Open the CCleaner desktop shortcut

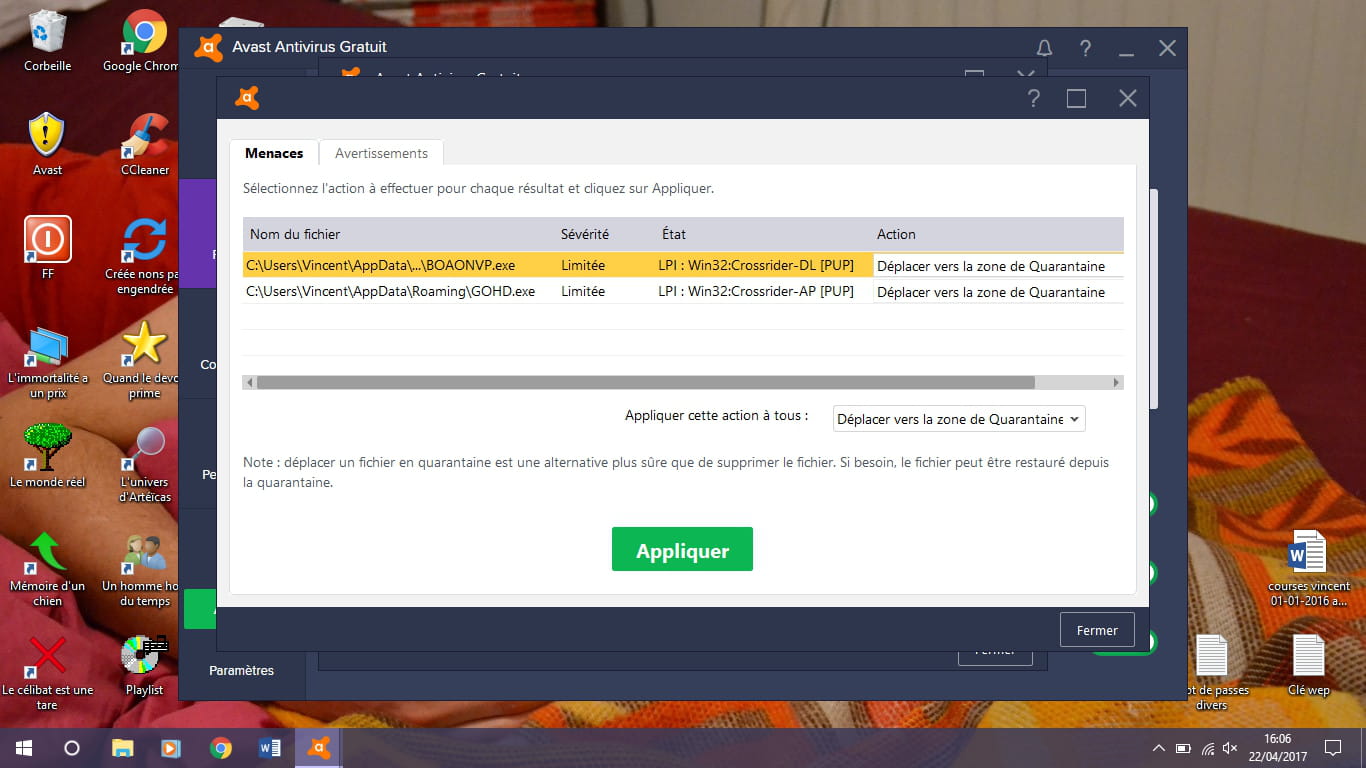pos(145,144)
